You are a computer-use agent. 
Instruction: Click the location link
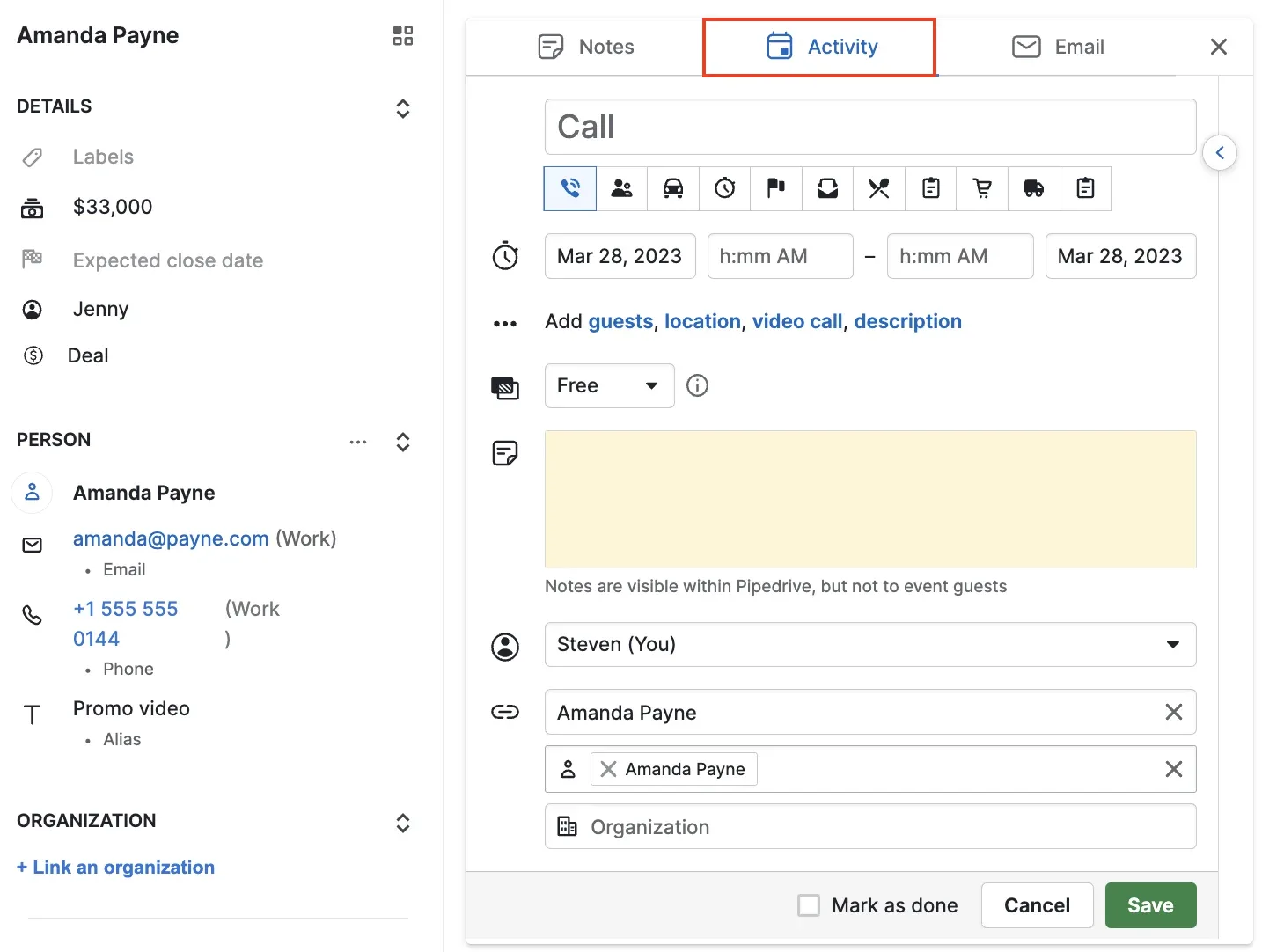pyautogui.click(x=702, y=321)
